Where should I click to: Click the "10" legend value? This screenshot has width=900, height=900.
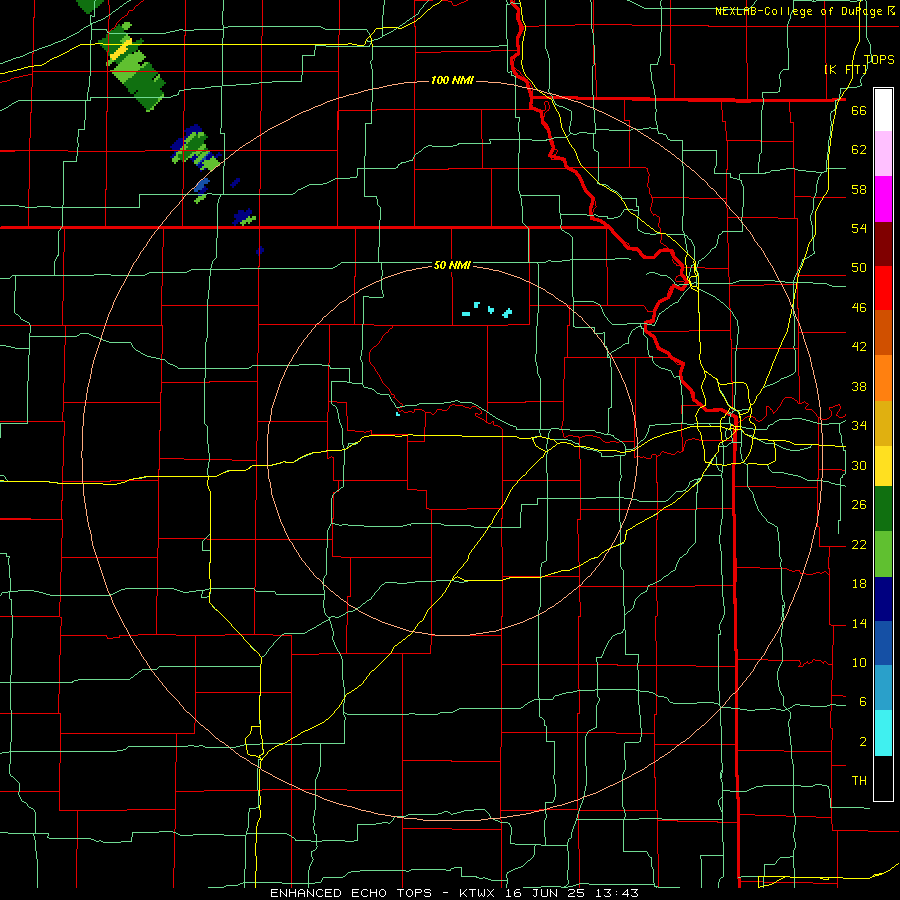(x=859, y=662)
